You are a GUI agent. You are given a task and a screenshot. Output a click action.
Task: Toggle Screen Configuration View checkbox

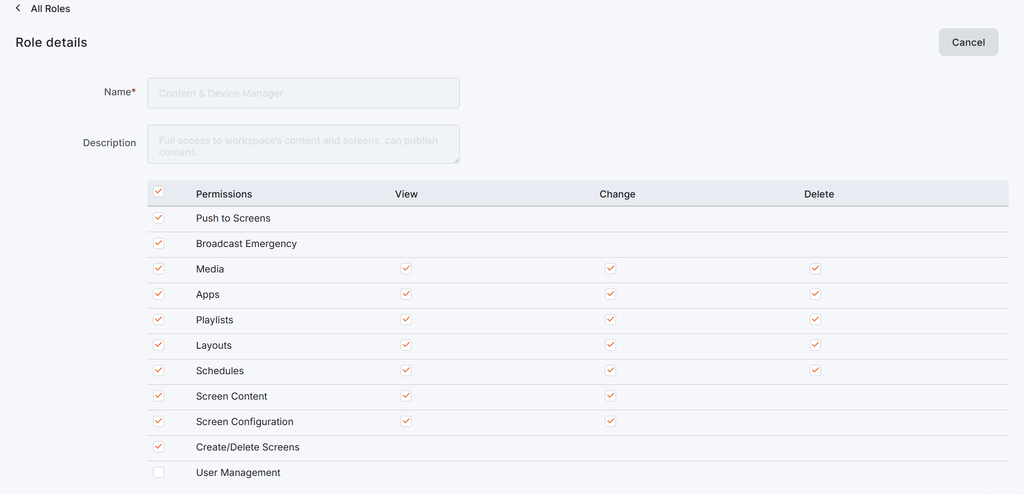pyautogui.click(x=406, y=421)
